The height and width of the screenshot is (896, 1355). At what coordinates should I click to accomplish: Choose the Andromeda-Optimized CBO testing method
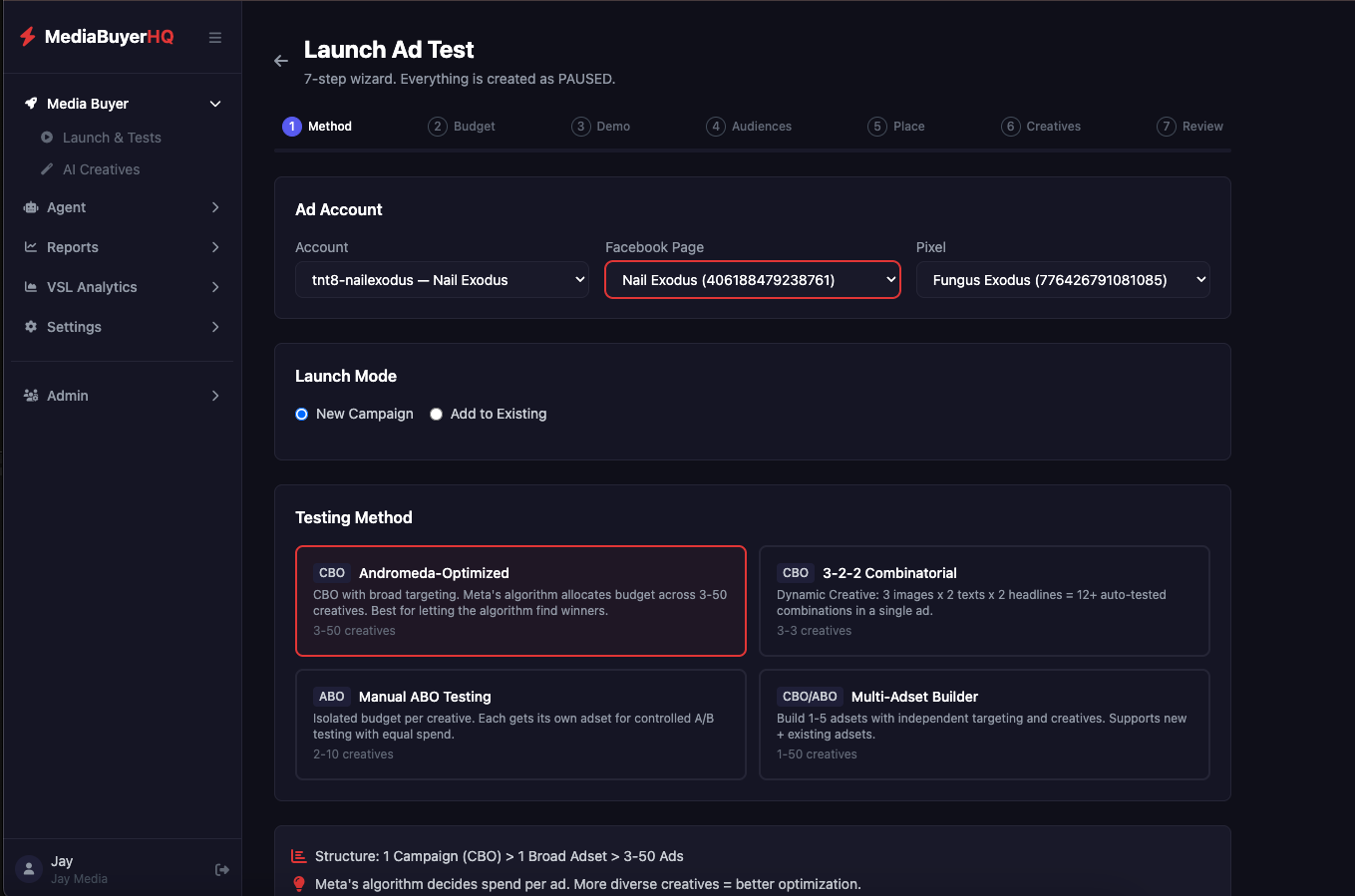point(520,601)
